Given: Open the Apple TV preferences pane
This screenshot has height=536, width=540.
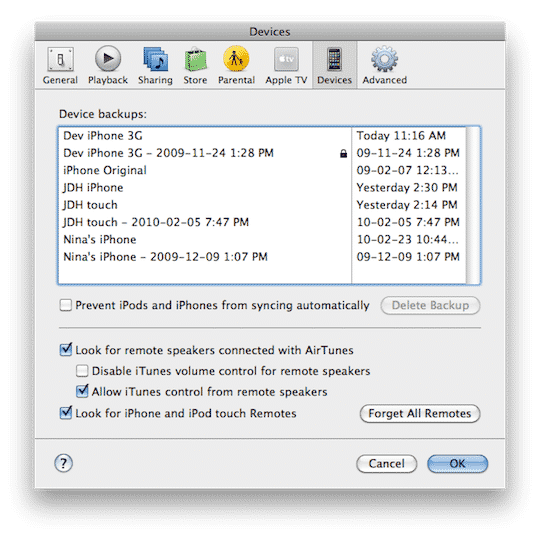Looking at the screenshot, I should 286,65.
